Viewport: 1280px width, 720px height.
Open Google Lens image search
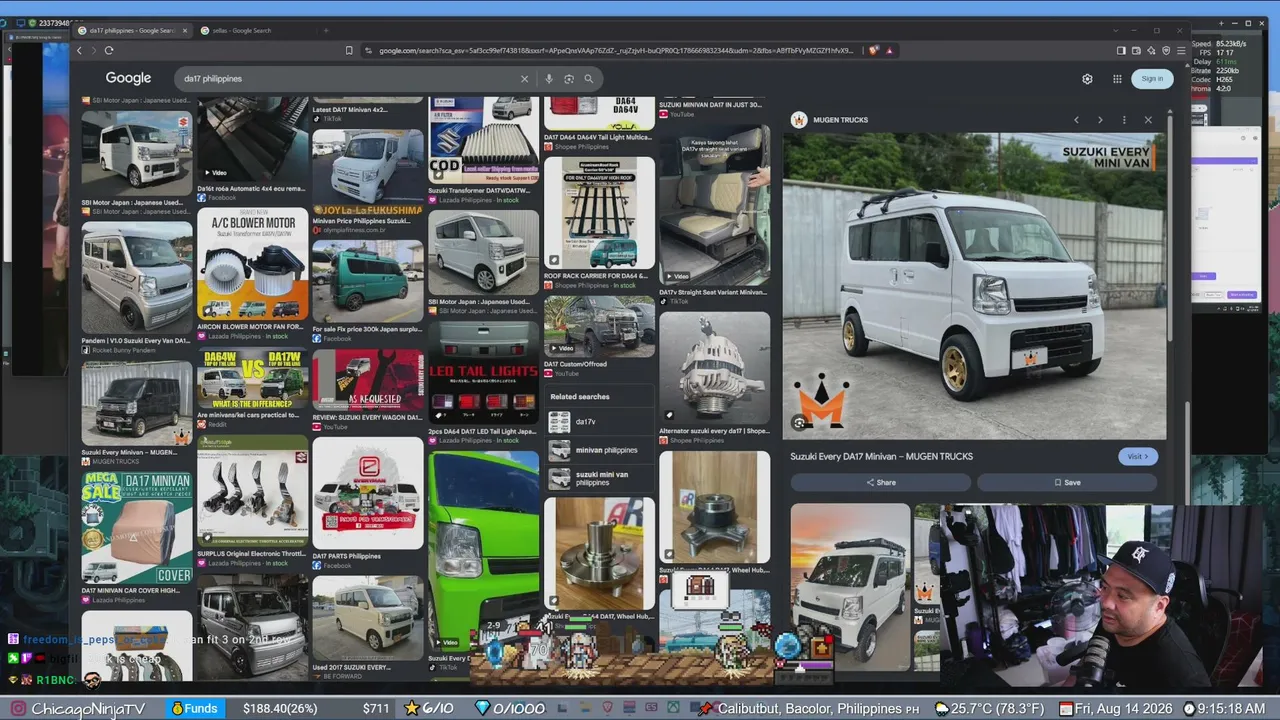pyautogui.click(x=569, y=79)
